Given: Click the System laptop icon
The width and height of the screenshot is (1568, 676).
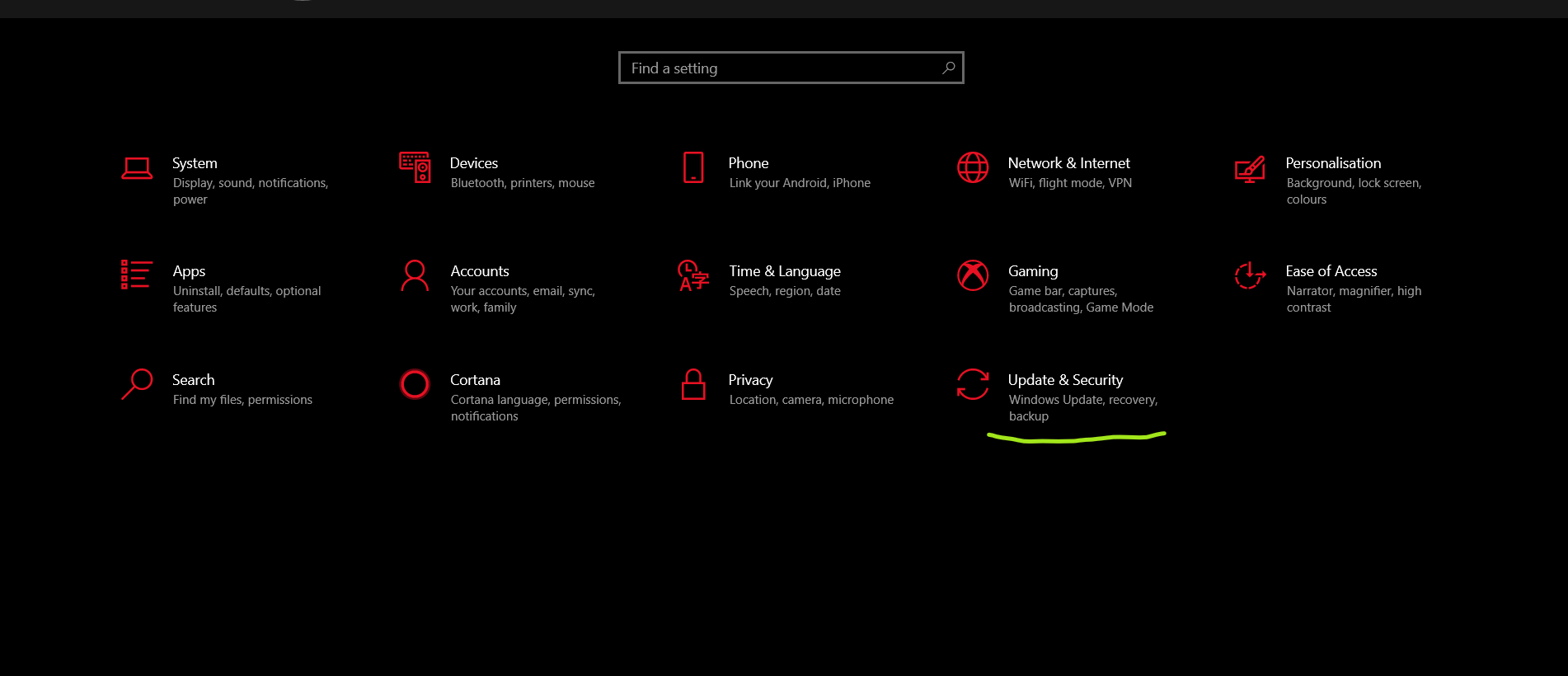Looking at the screenshot, I should [x=137, y=168].
